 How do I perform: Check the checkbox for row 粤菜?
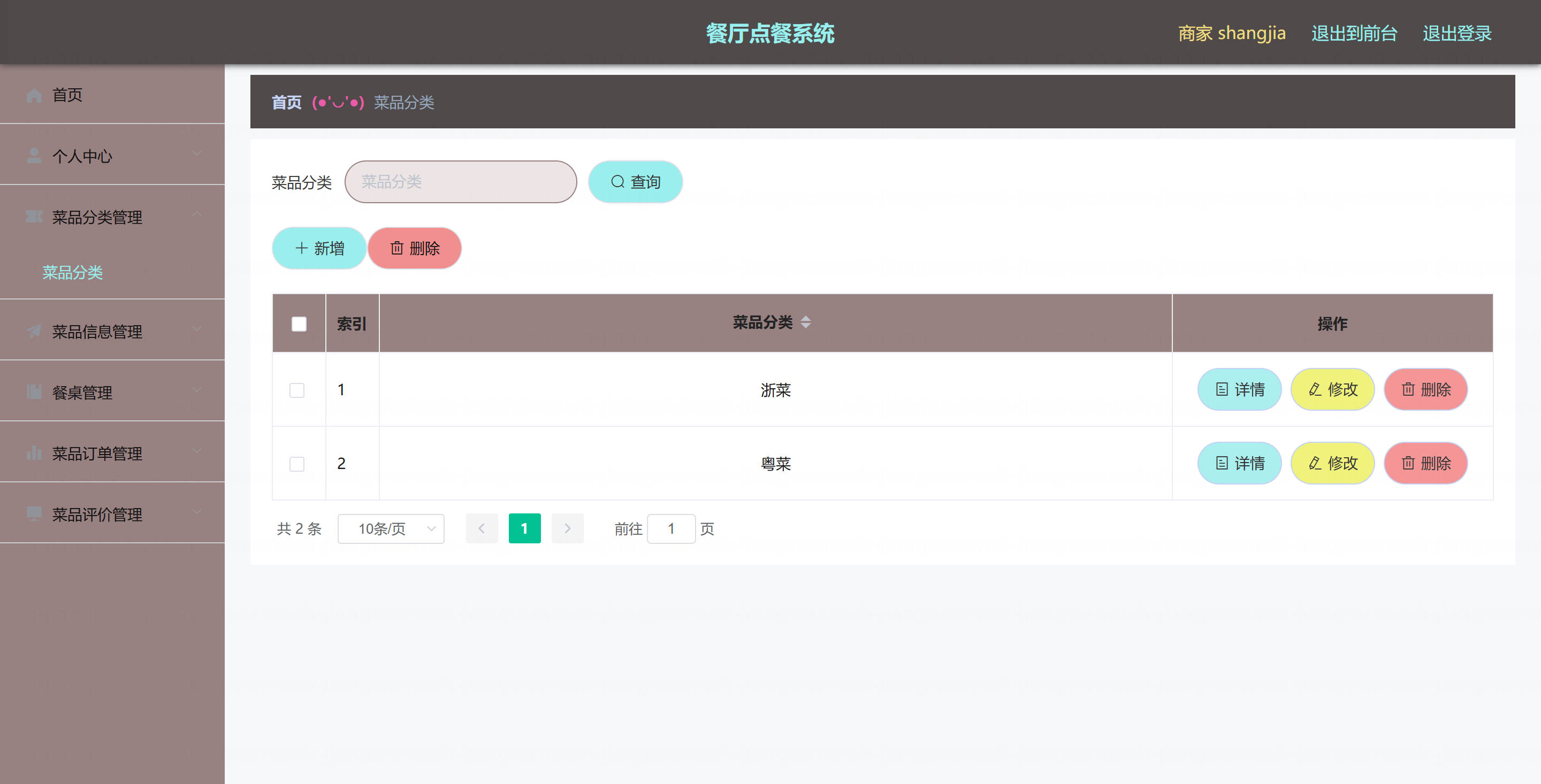click(x=297, y=464)
